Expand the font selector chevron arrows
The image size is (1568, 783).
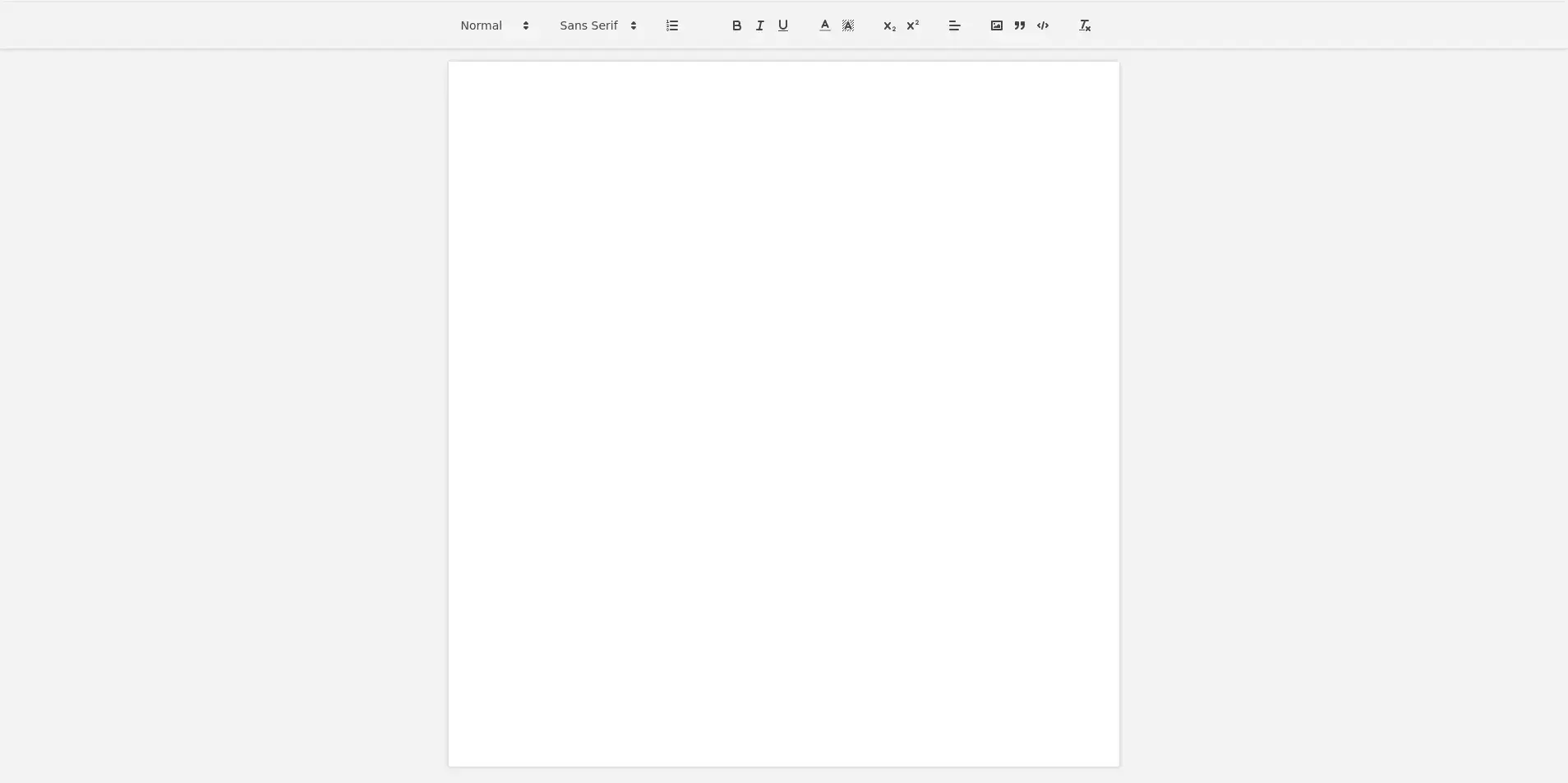(635, 25)
